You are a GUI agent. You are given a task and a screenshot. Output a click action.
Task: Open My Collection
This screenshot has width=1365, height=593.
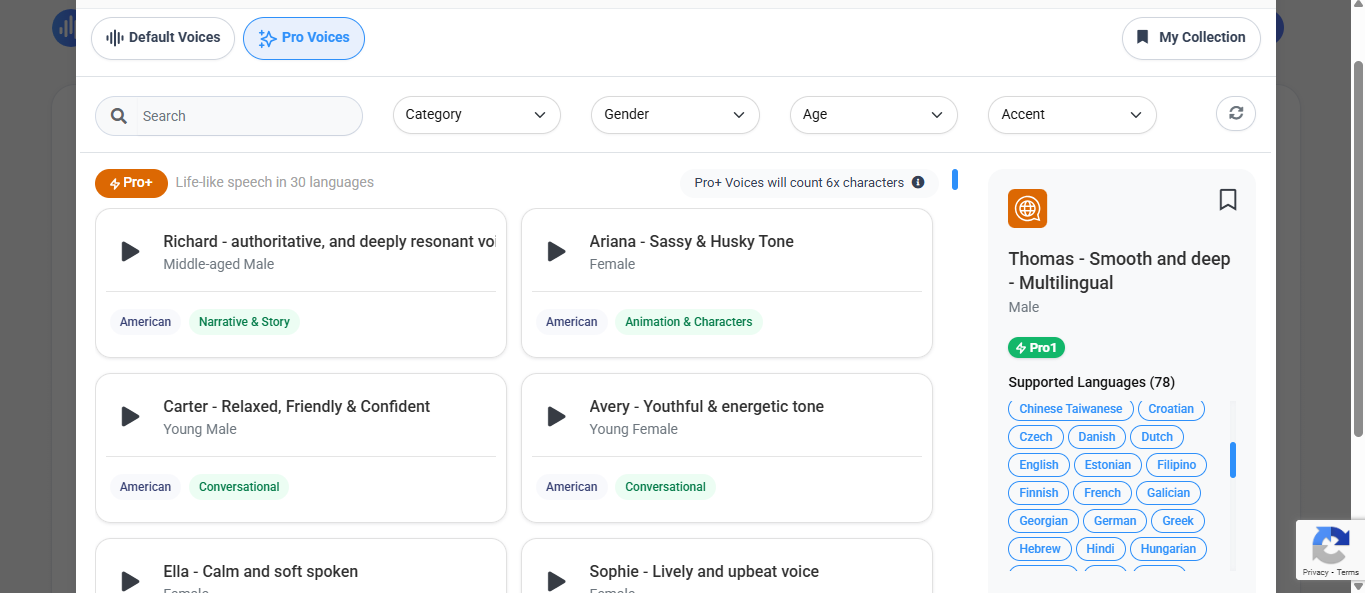point(1191,38)
